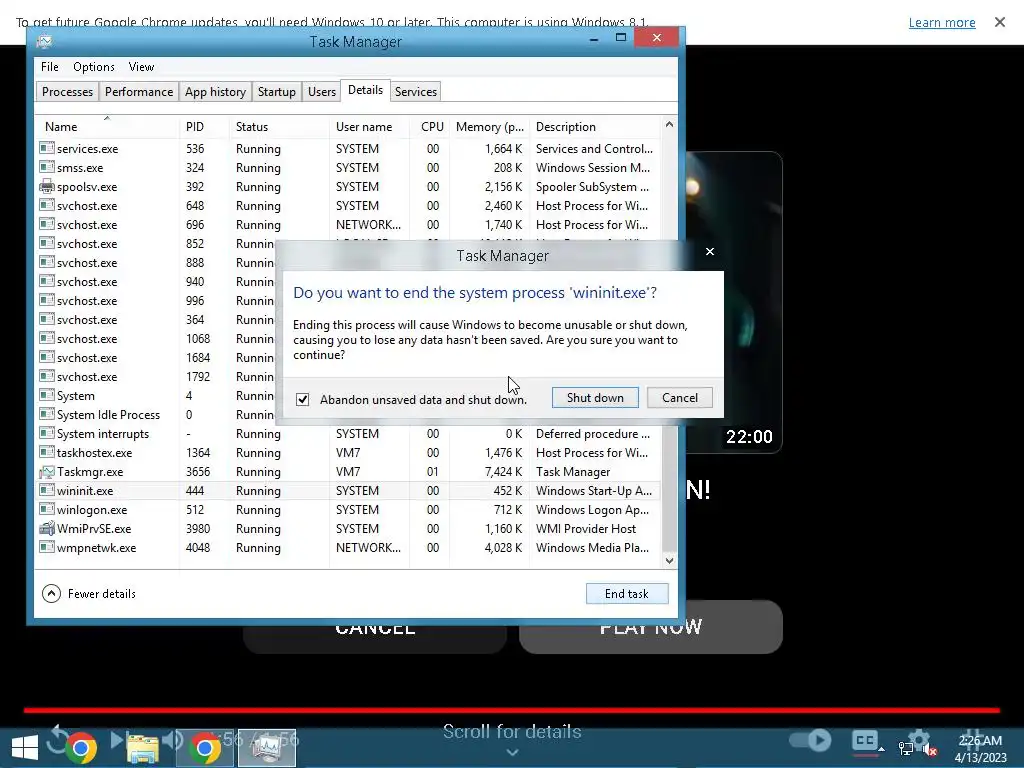Click Task Manager taskbar button

(x=266, y=748)
